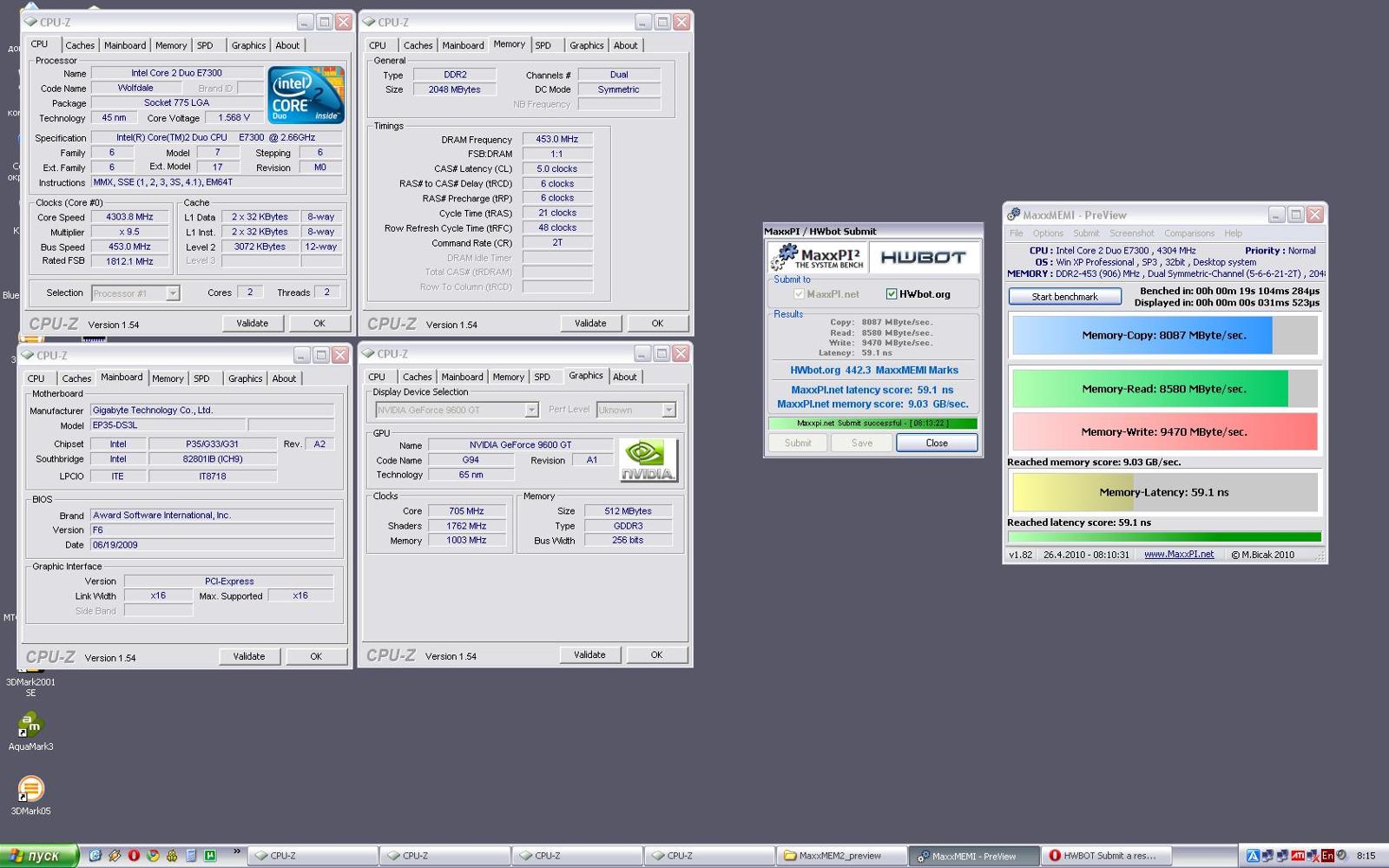1389x868 pixels.
Task: Click the NVIDIA logo in Graphics tab
Action: click(x=648, y=461)
